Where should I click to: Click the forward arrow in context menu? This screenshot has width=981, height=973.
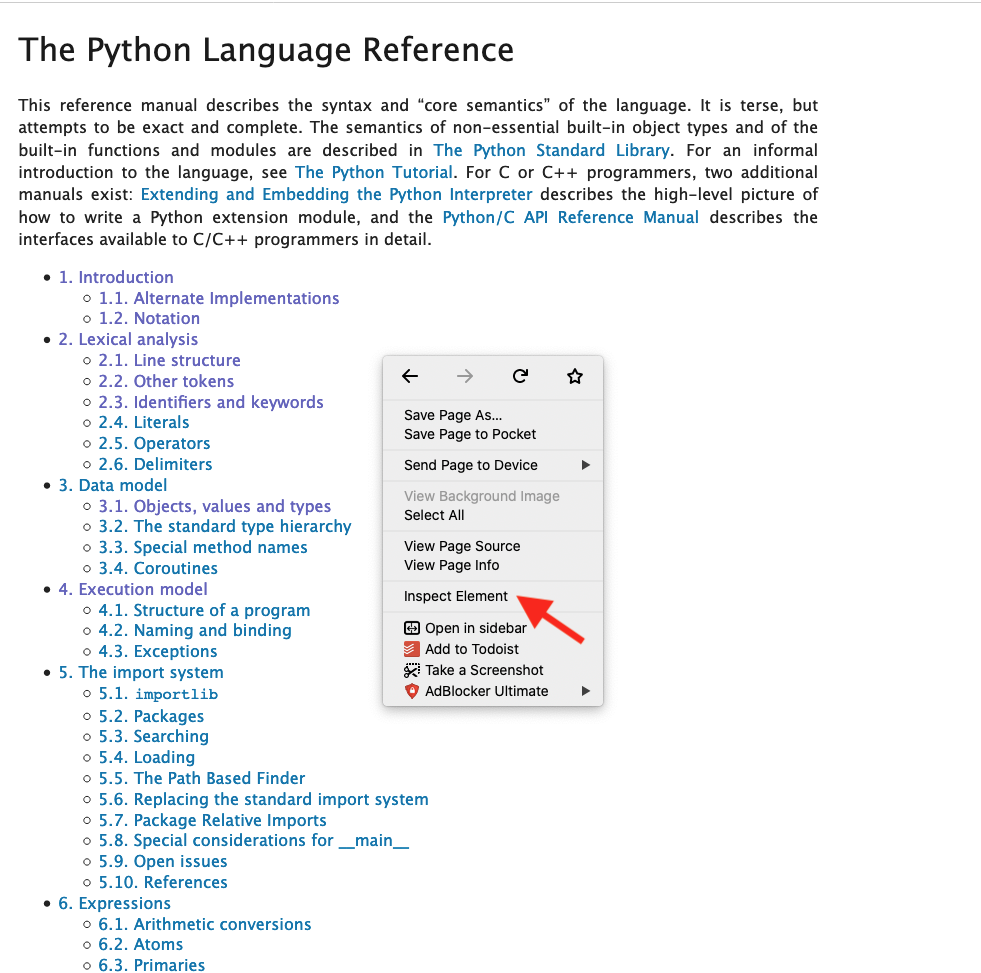[465, 376]
